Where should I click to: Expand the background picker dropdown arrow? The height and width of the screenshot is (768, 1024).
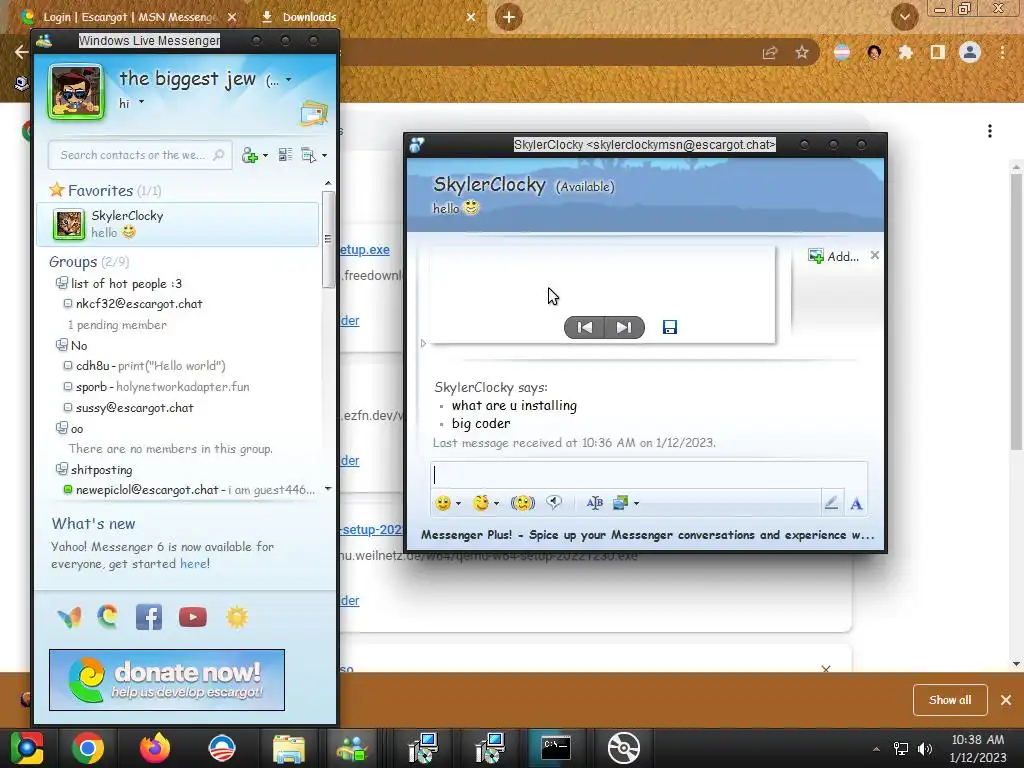pyautogui.click(x=636, y=504)
